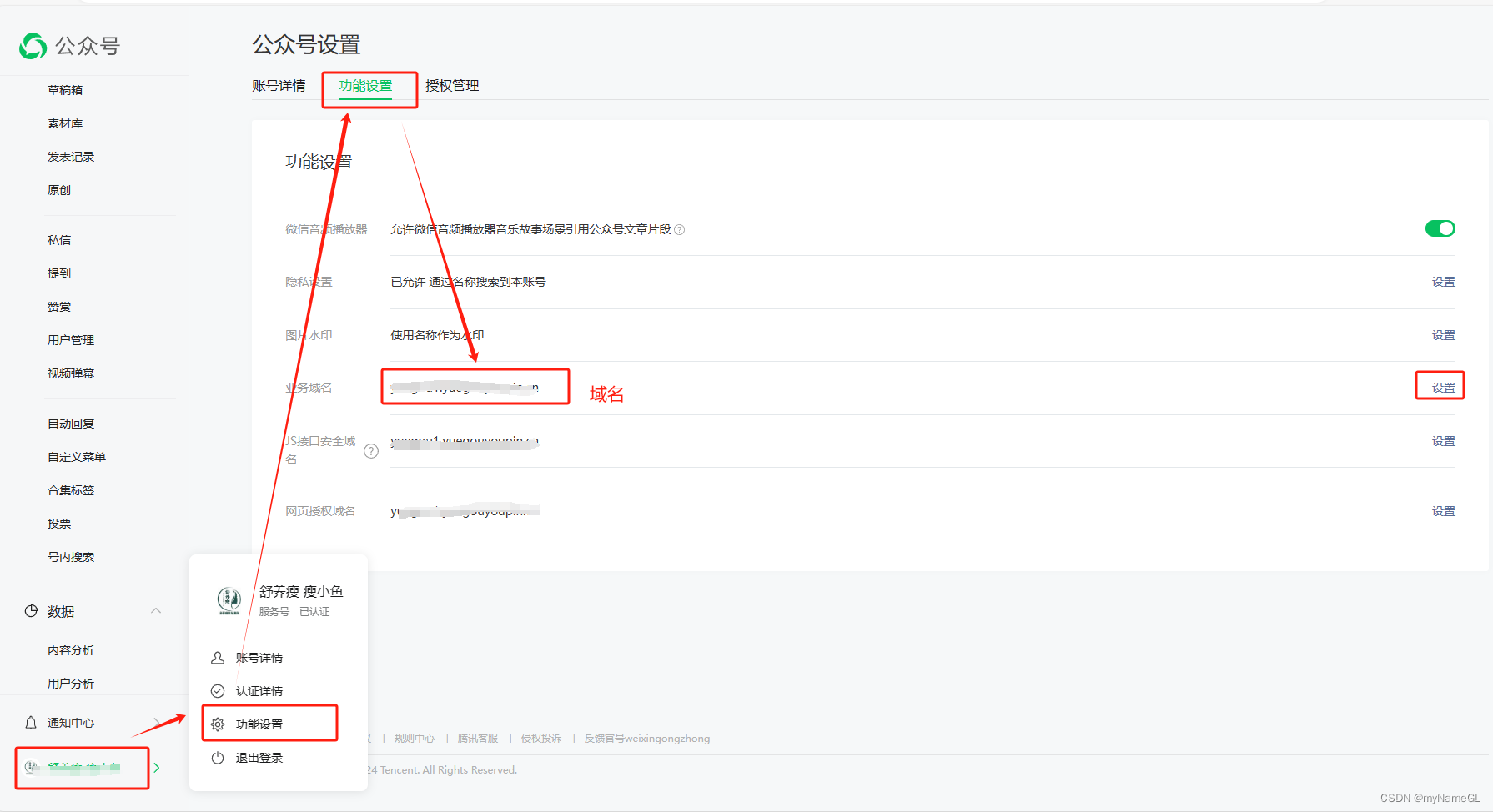Choose 退出登录 in the account popup

coord(259,758)
